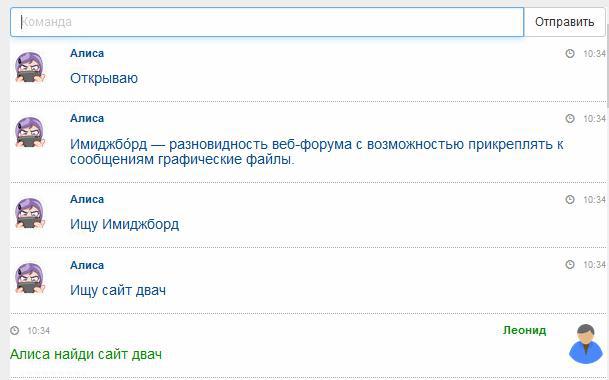Click clock icon on Ищу Имиджборд message
Image resolution: width=609 pixels, height=380 pixels.
tap(570, 200)
